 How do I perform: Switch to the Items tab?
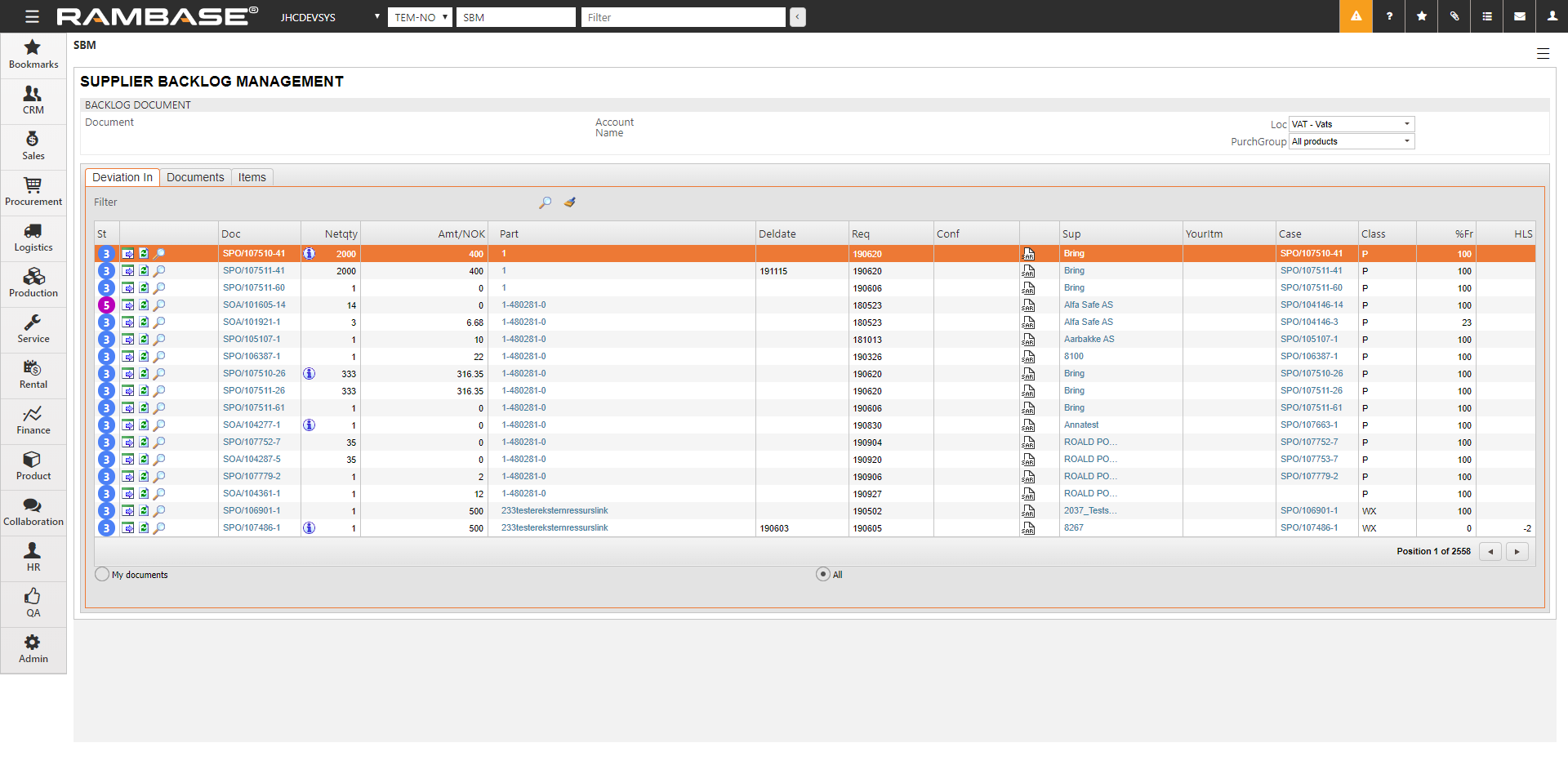(252, 177)
